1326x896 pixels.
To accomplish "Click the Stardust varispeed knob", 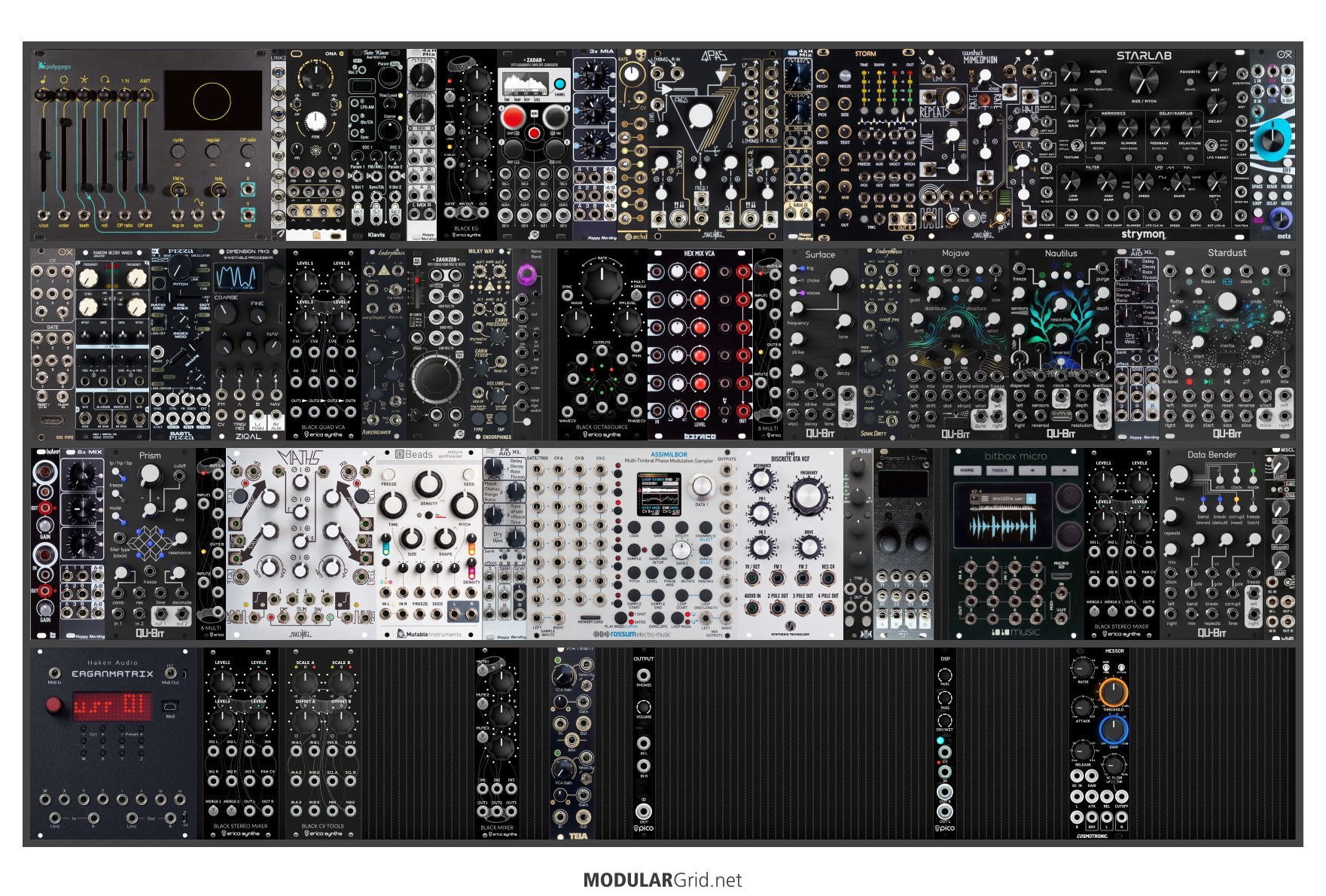I will [x=1227, y=302].
